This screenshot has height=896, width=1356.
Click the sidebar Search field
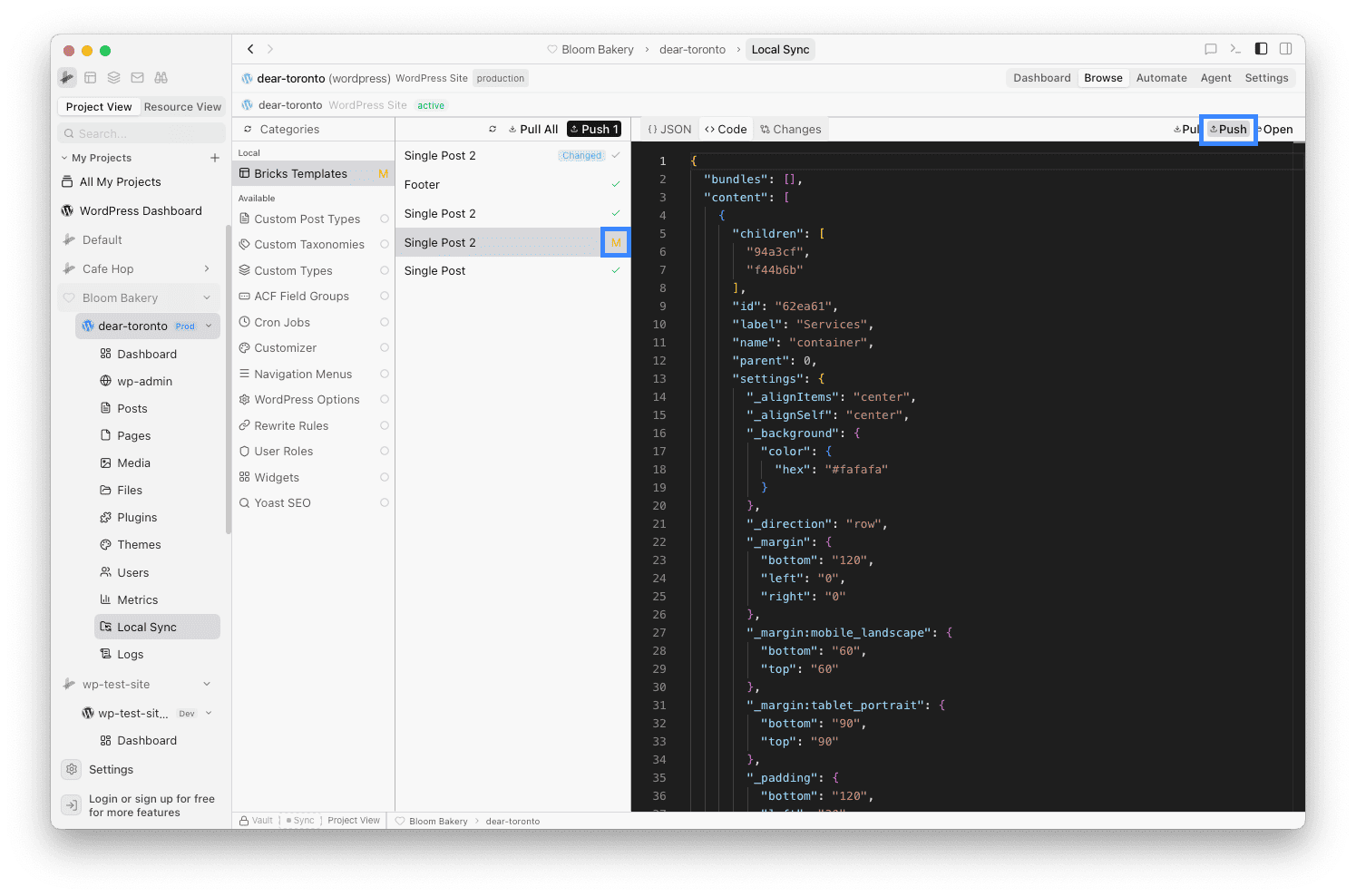pyautogui.click(x=141, y=133)
